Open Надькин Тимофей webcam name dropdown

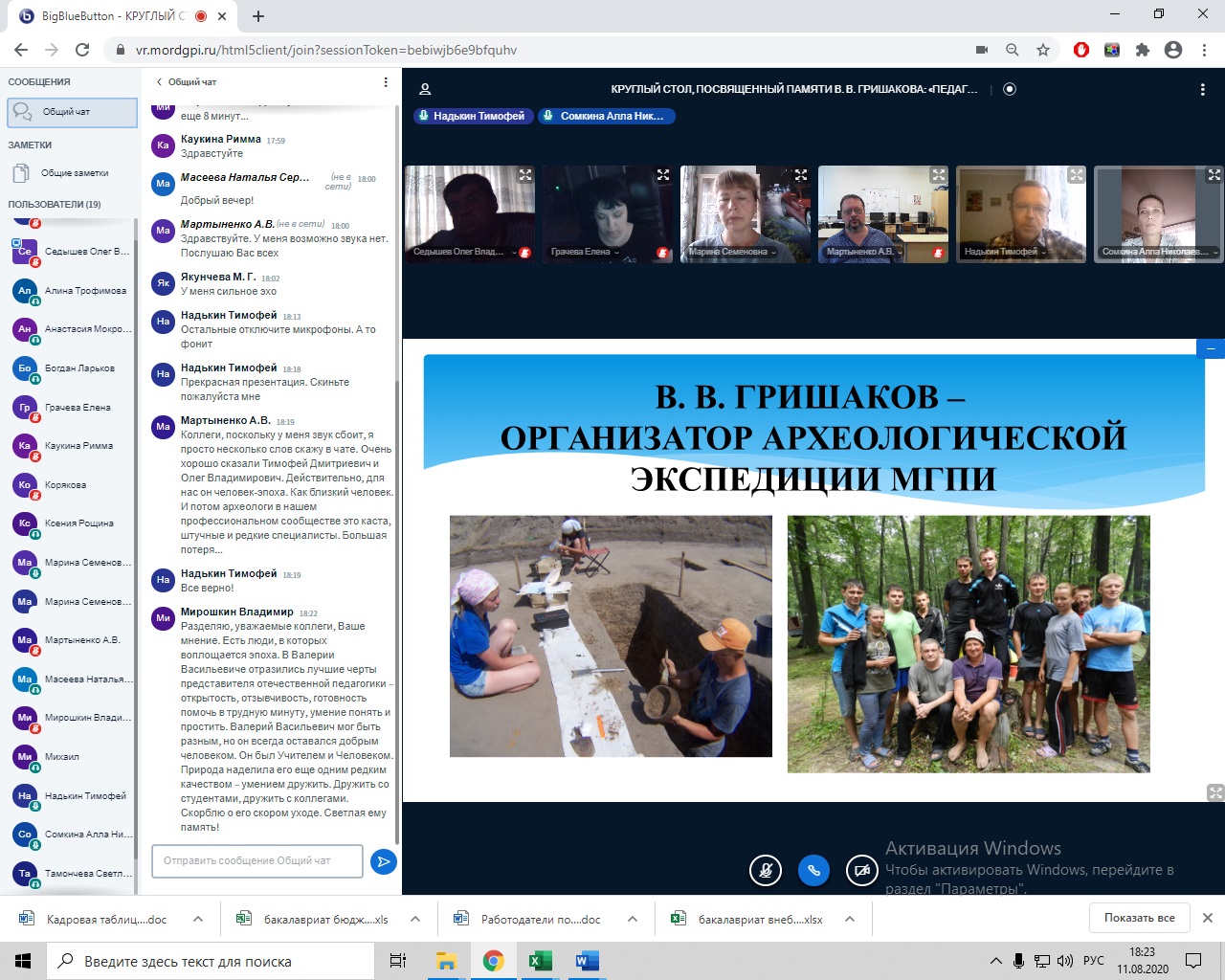coord(1005,252)
